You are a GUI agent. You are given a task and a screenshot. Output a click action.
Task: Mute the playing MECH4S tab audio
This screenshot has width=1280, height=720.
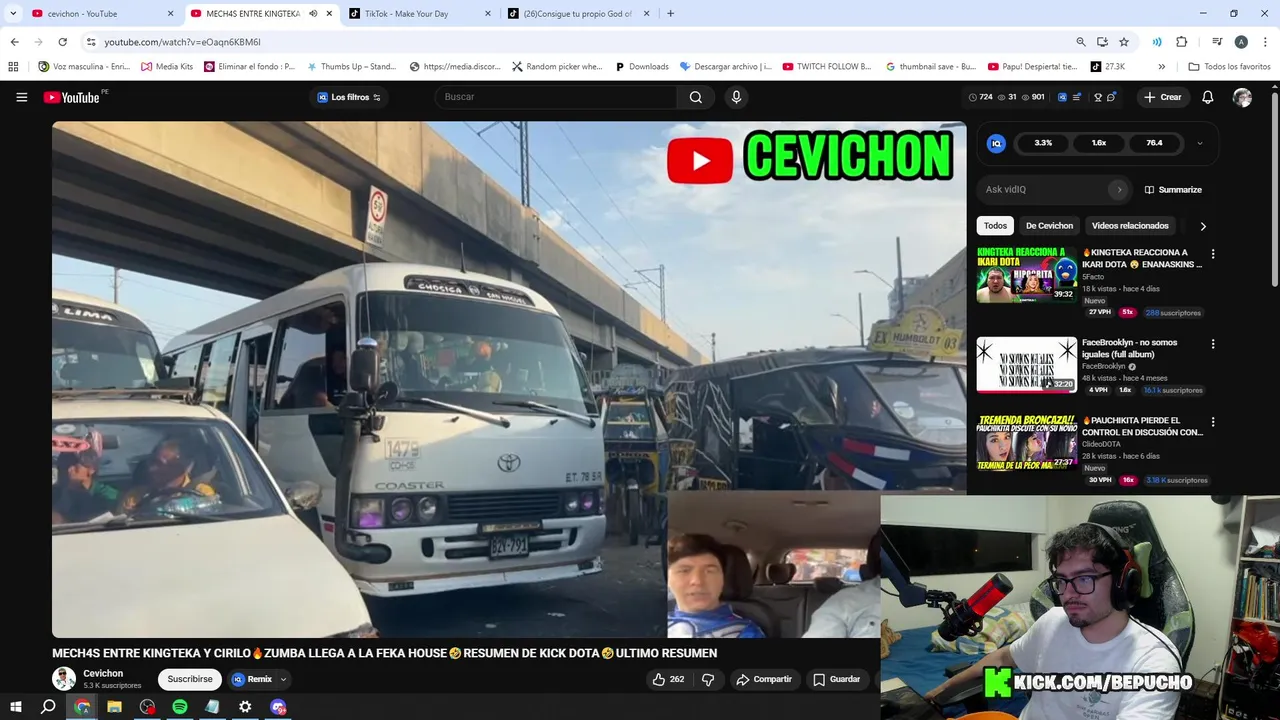313,14
